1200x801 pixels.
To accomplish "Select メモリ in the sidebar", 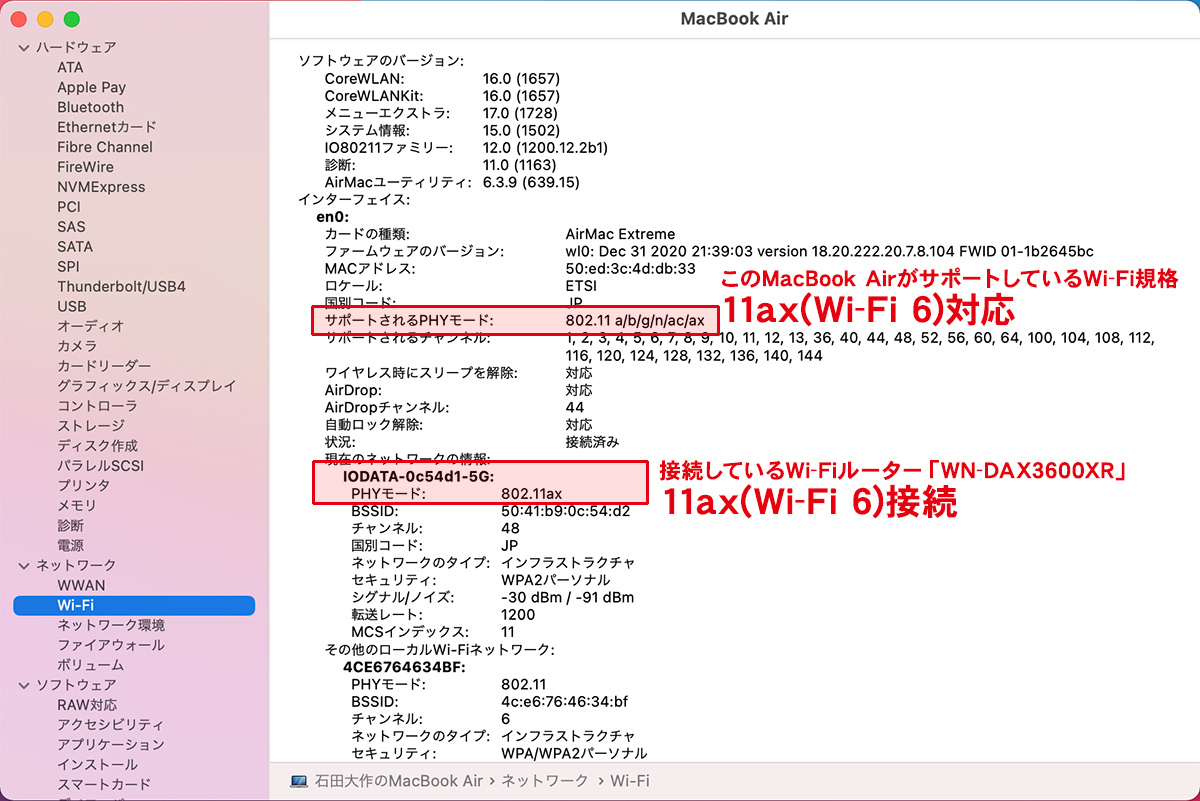I will click(x=77, y=505).
